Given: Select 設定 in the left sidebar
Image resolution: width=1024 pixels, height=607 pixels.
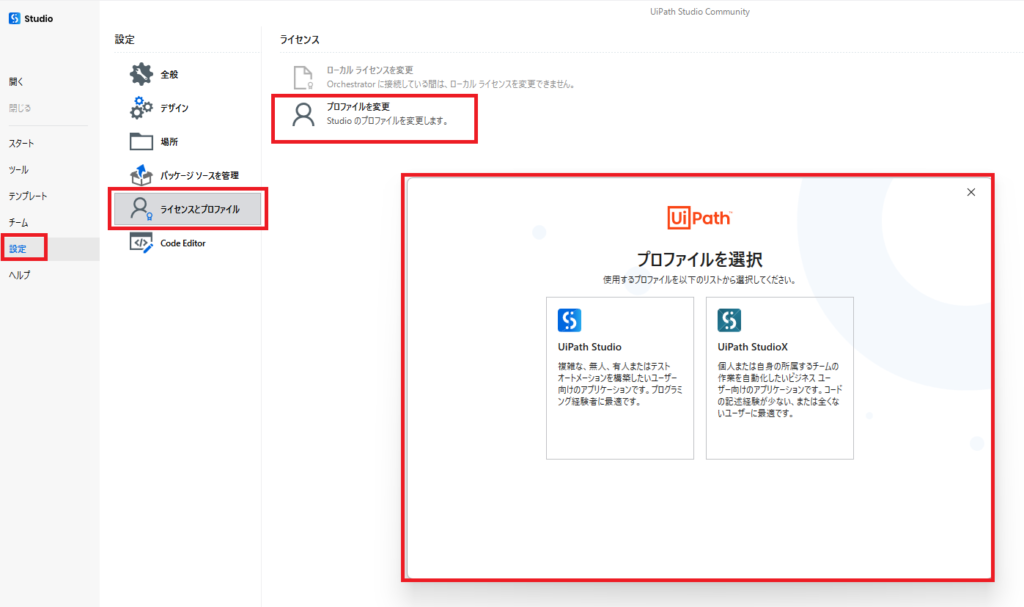Looking at the screenshot, I should pos(18,249).
